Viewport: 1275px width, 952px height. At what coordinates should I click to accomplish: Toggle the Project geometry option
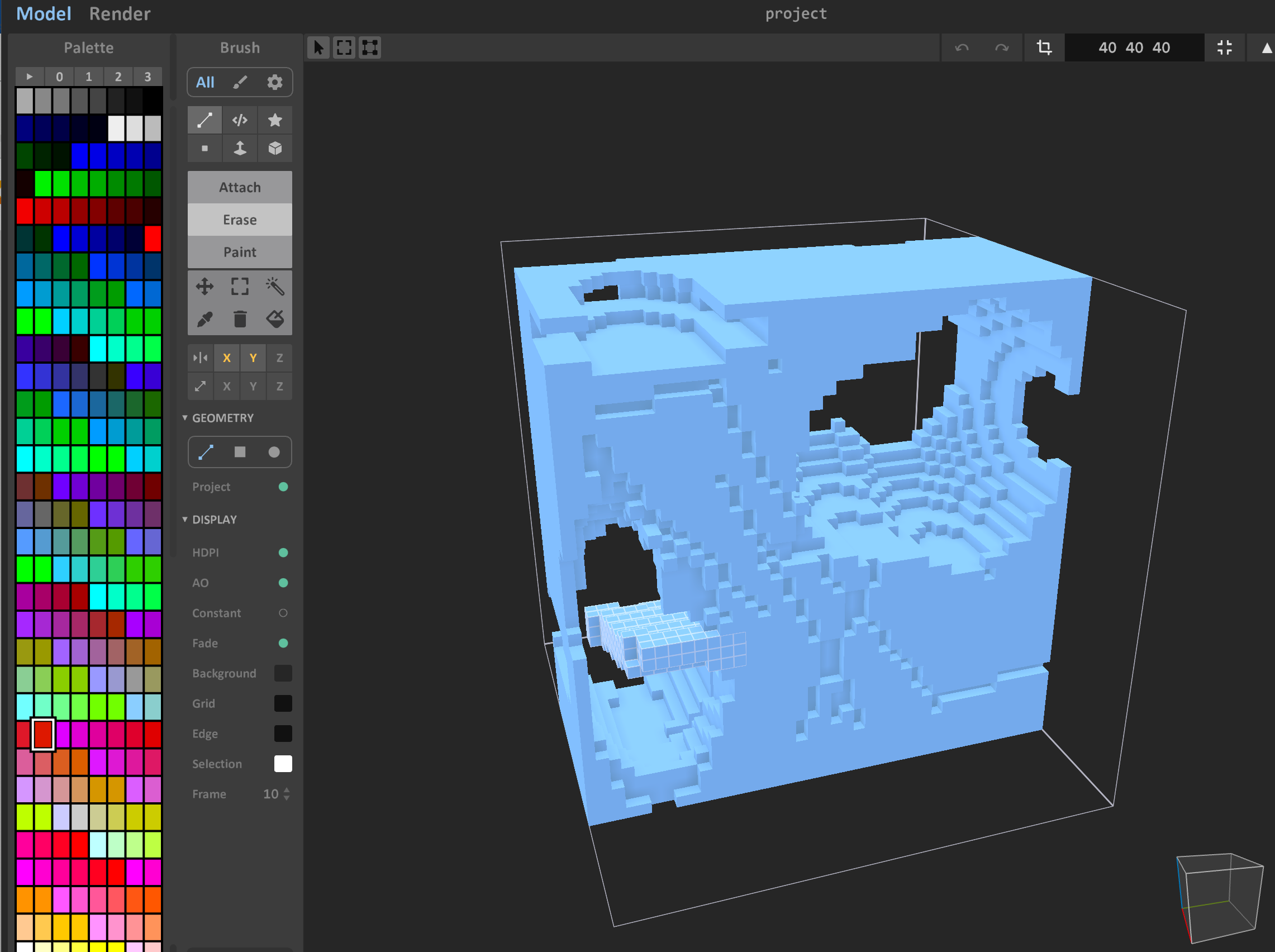pos(283,487)
